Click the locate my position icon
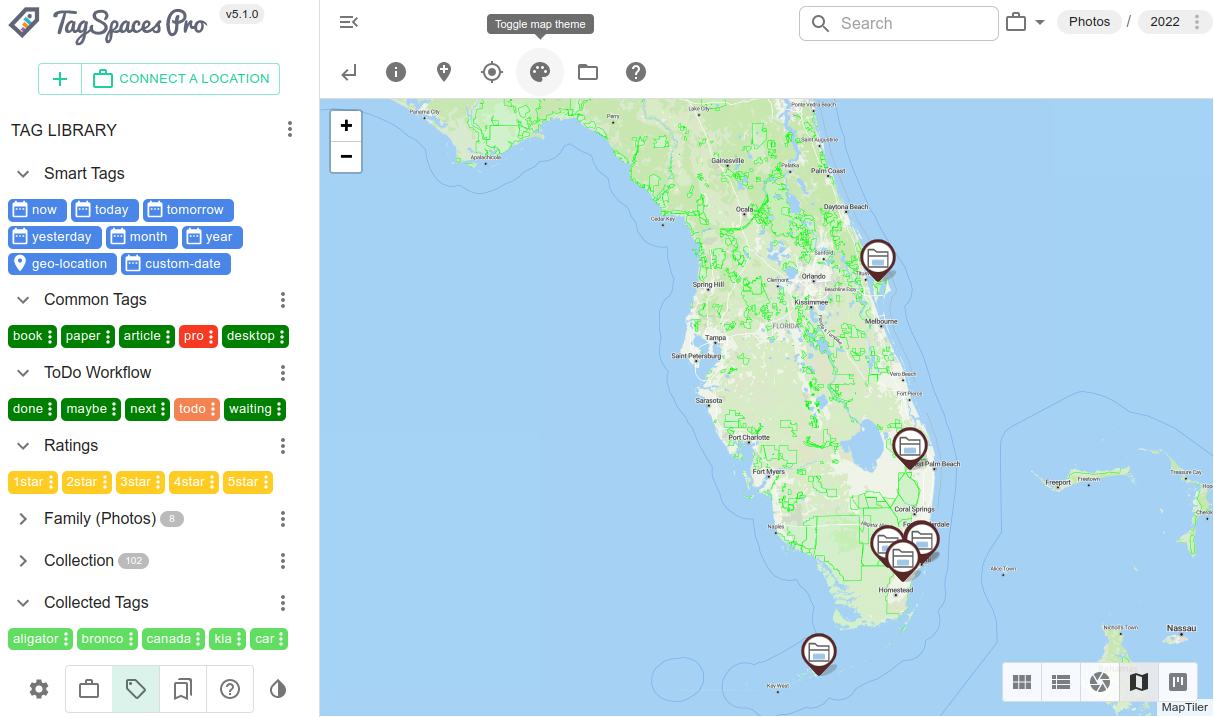 [x=492, y=72]
